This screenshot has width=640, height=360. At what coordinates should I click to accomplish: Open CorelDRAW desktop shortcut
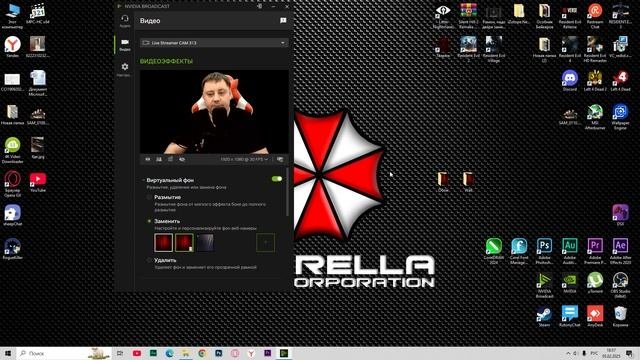[493, 251]
